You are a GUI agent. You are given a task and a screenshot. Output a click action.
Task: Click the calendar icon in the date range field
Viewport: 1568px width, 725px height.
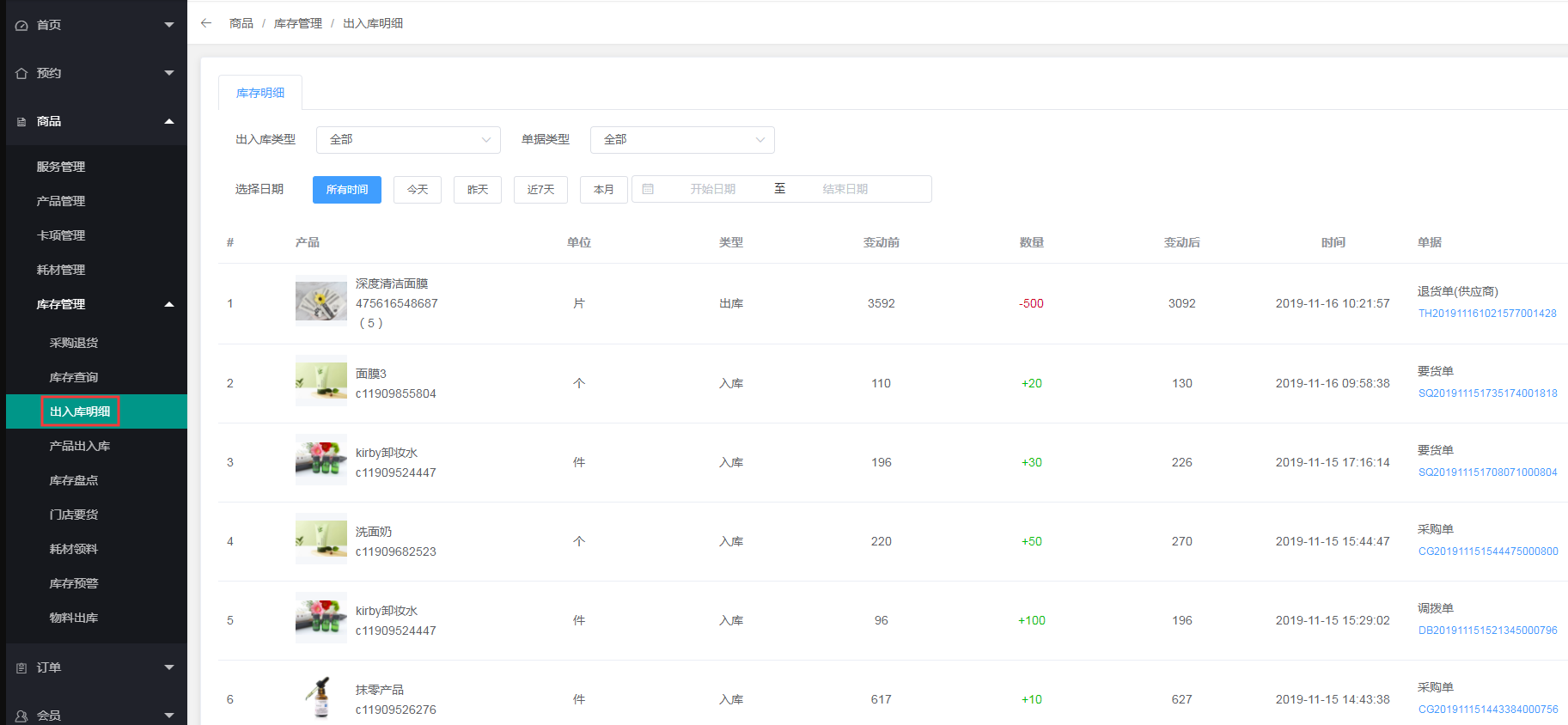[648, 189]
